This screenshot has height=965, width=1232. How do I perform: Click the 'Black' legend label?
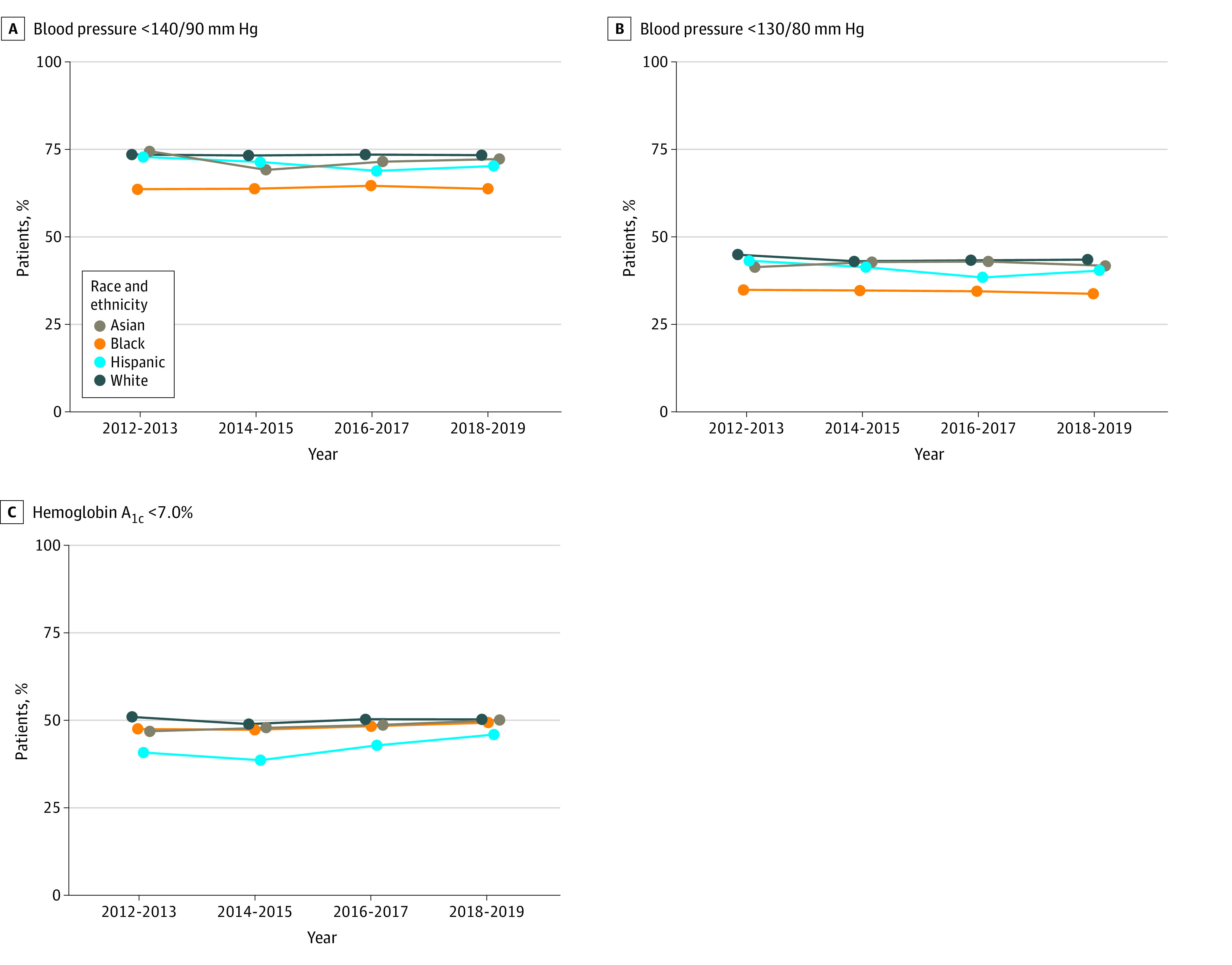(128, 344)
